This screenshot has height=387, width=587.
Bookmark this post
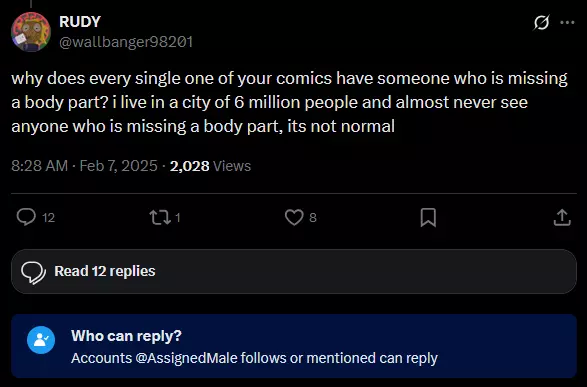428,217
